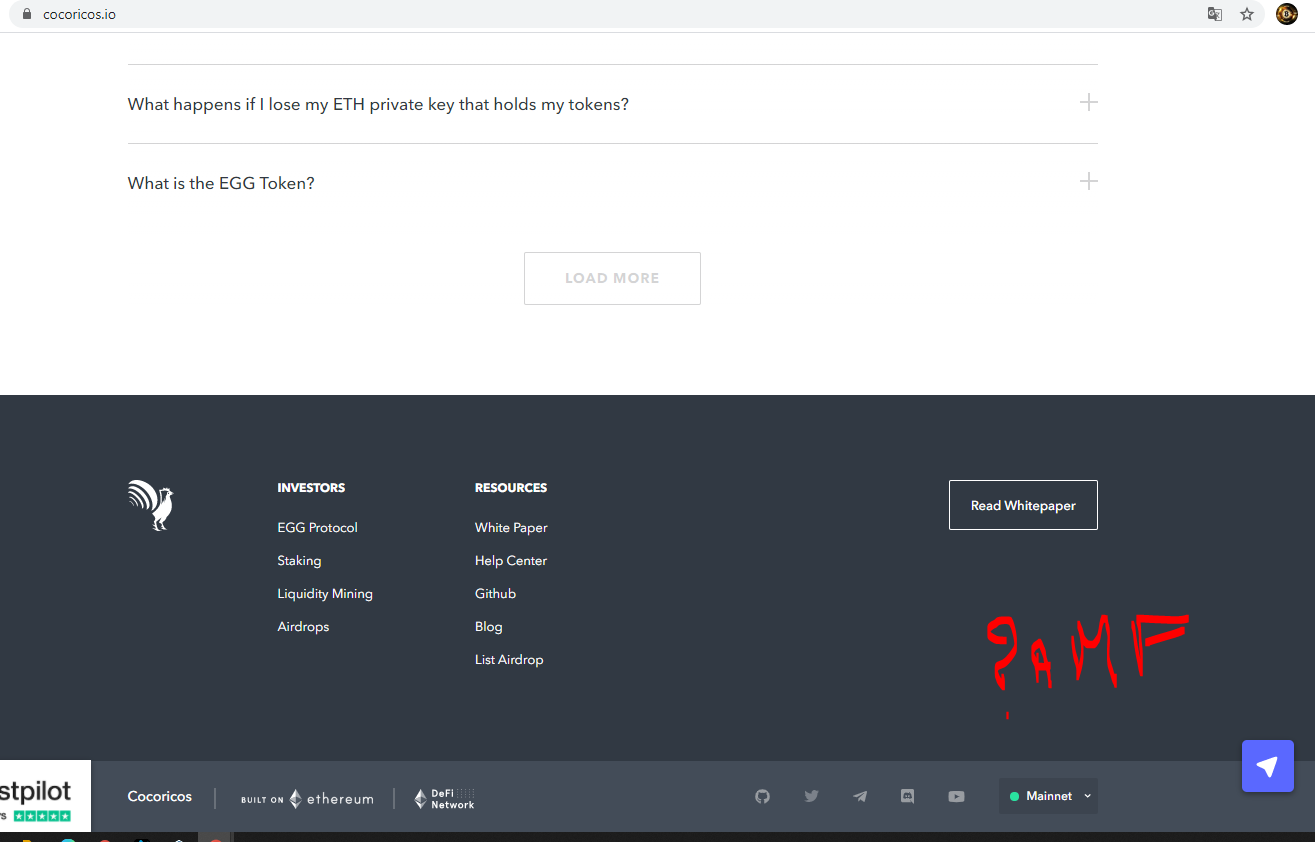Screen dimensions: 1315x842
Task: Open the White Paper link
Action: pos(511,527)
